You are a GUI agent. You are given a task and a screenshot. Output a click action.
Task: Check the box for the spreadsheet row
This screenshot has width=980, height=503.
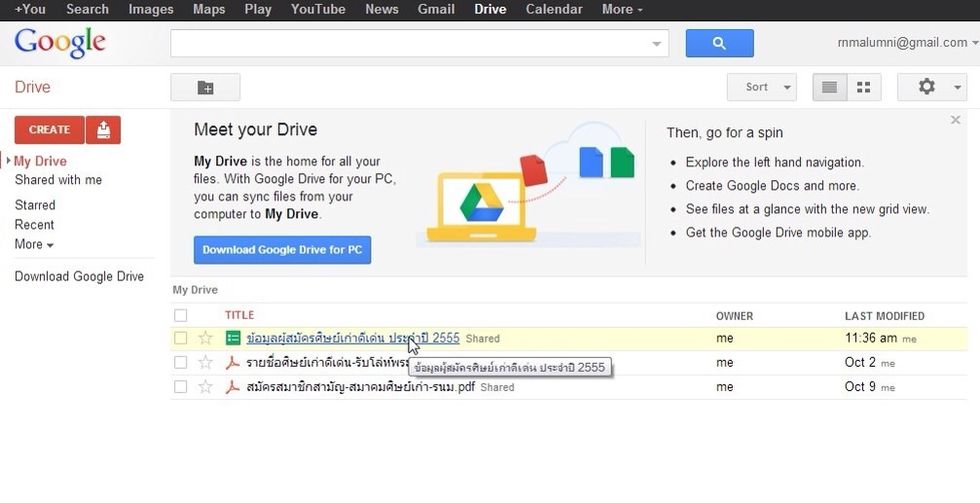coord(181,339)
